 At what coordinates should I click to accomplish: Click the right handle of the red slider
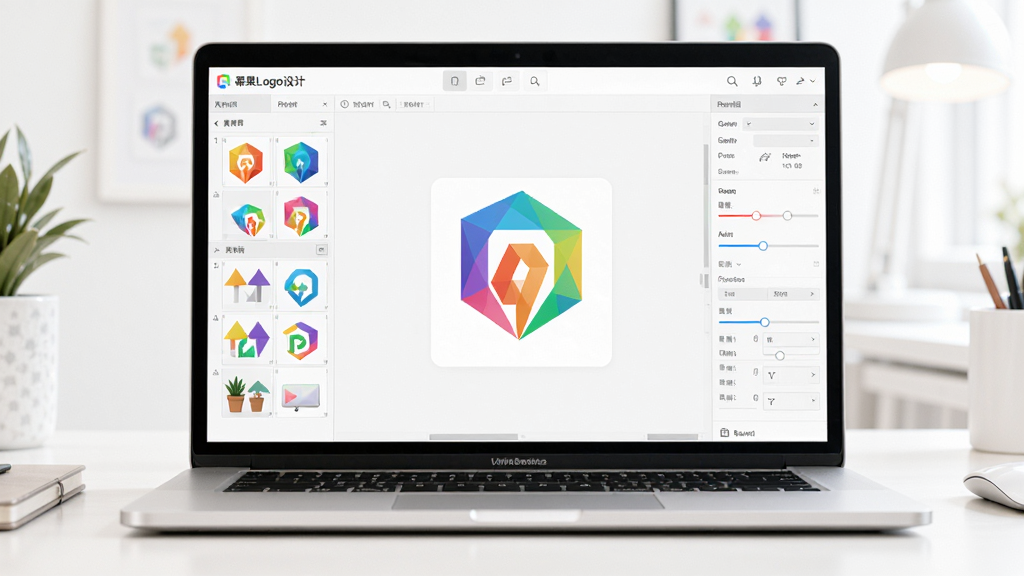pyautogui.click(x=787, y=216)
